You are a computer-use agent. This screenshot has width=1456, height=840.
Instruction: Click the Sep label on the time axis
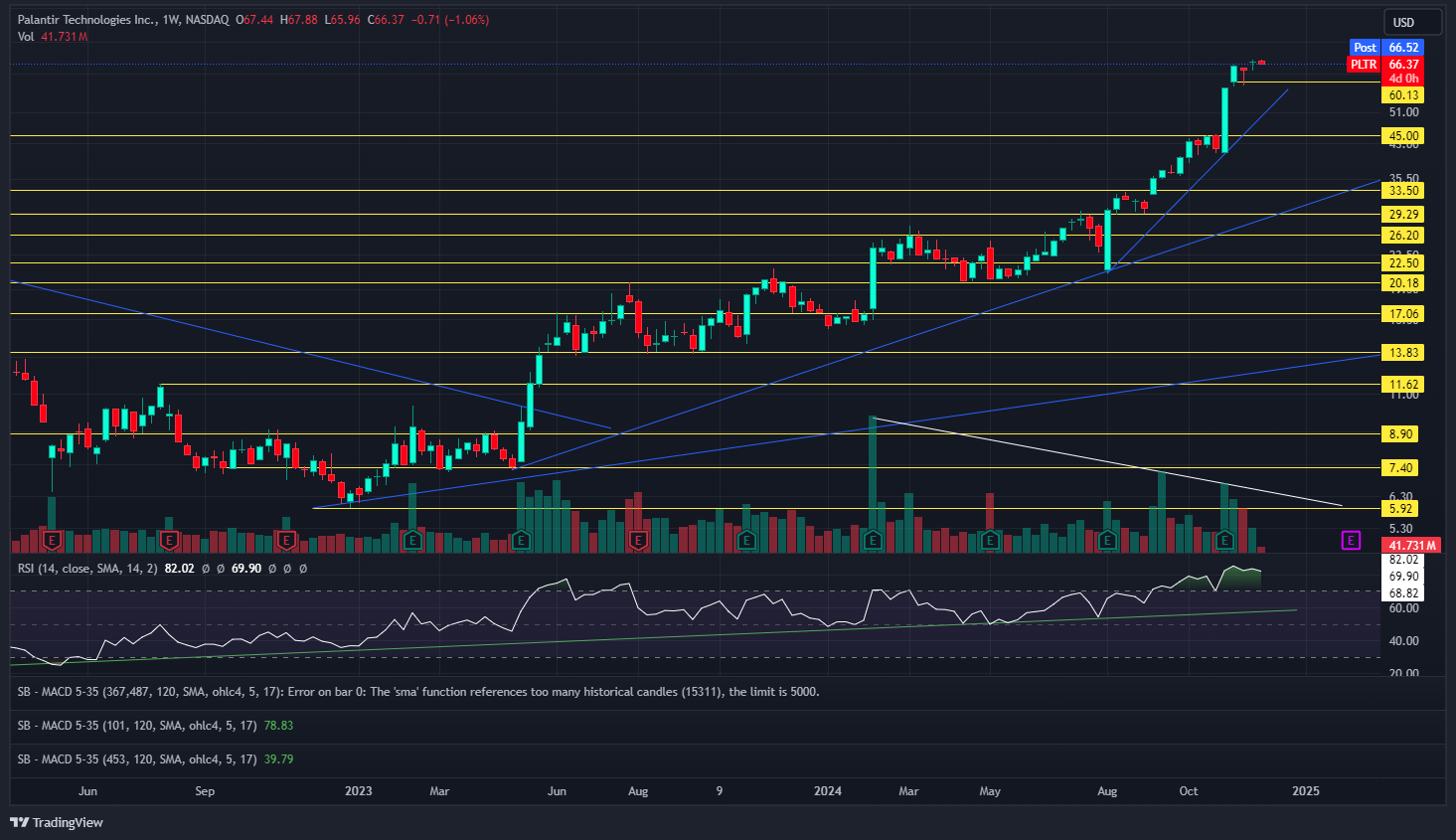click(x=205, y=791)
